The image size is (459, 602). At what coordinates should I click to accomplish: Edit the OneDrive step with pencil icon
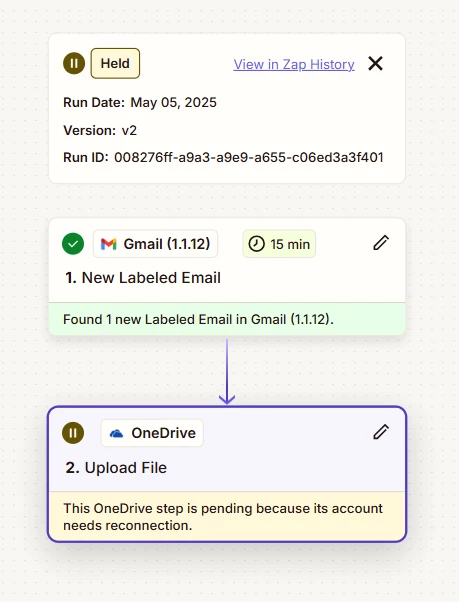pyautogui.click(x=381, y=432)
